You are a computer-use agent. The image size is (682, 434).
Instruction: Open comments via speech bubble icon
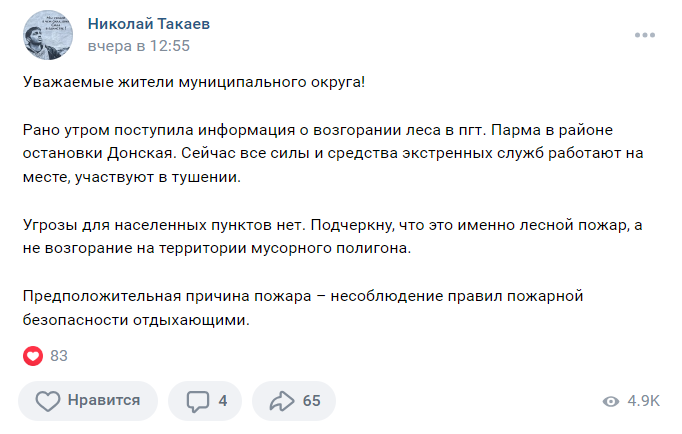coord(198,401)
